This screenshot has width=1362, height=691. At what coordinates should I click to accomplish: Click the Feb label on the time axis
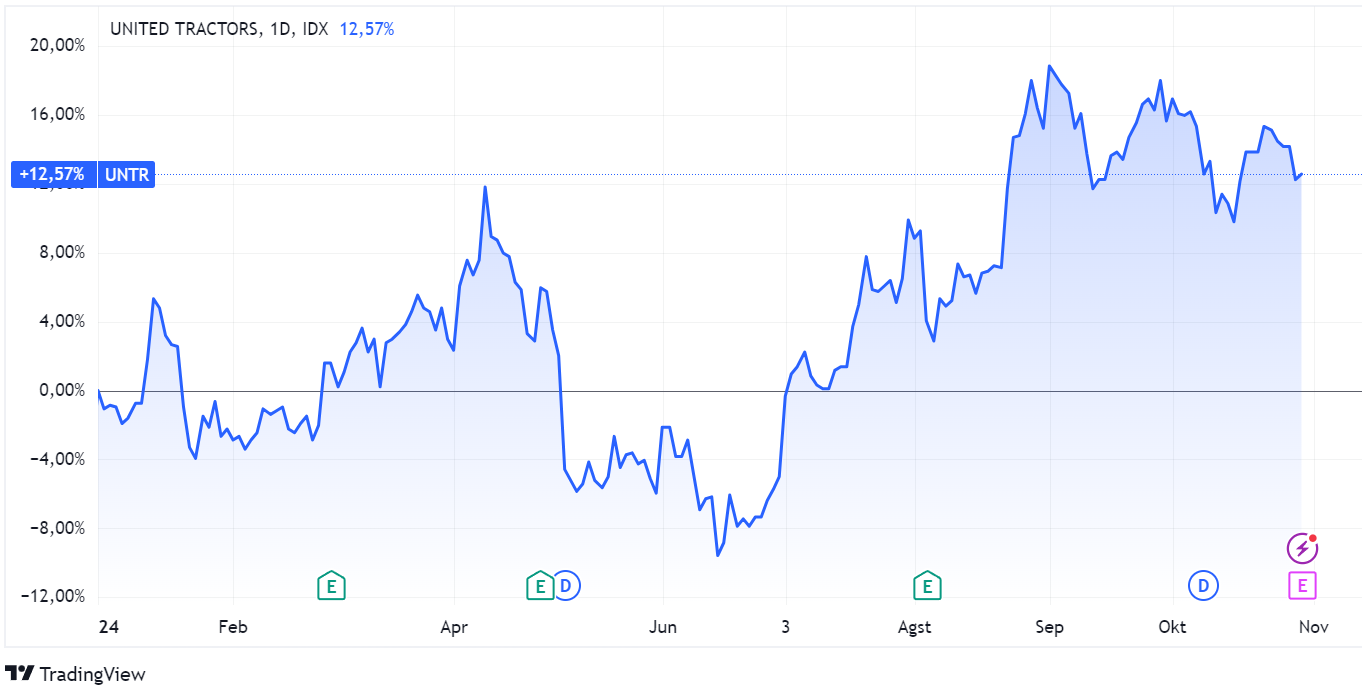click(x=232, y=628)
